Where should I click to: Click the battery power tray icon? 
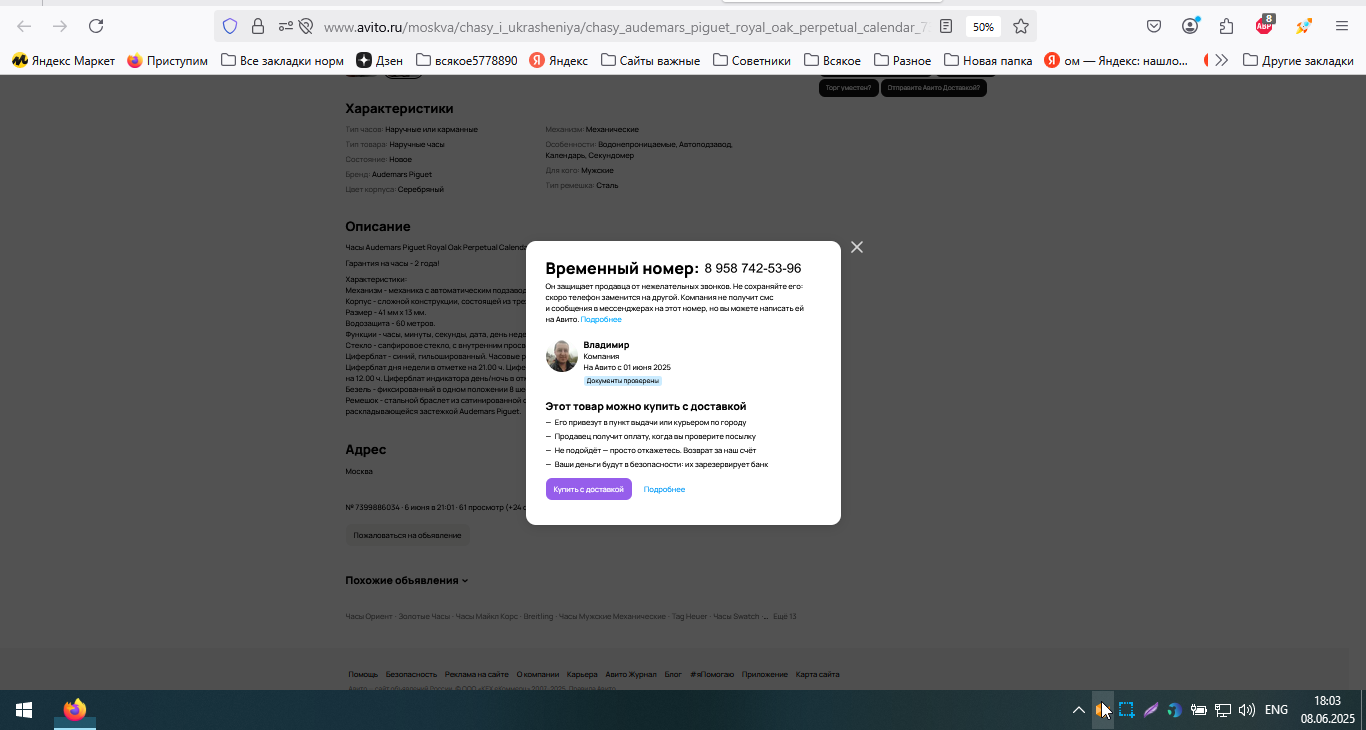click(1198, 710)
